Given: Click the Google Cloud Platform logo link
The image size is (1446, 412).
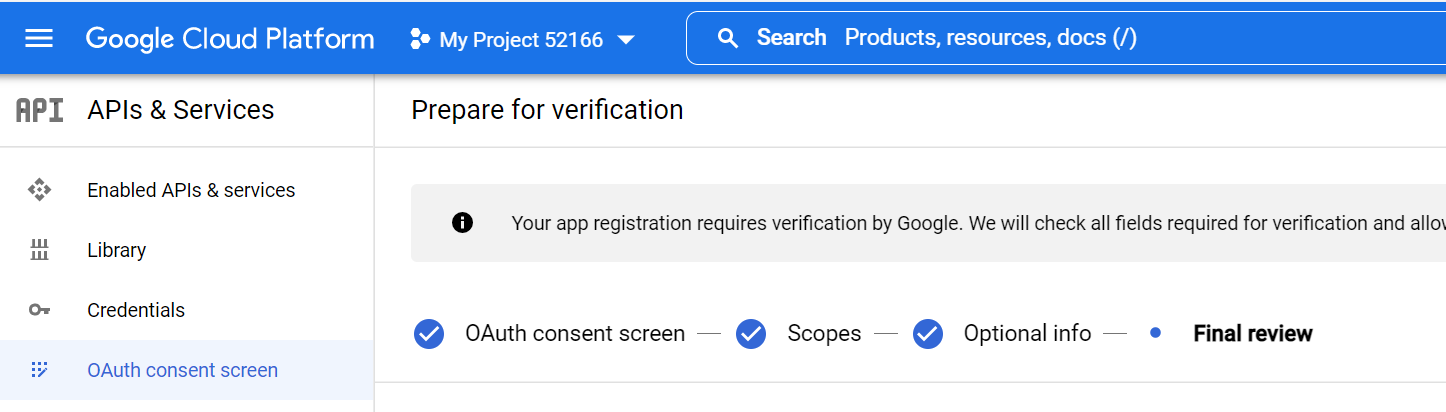Looking at the screenshot, I should tap(230, 40).
